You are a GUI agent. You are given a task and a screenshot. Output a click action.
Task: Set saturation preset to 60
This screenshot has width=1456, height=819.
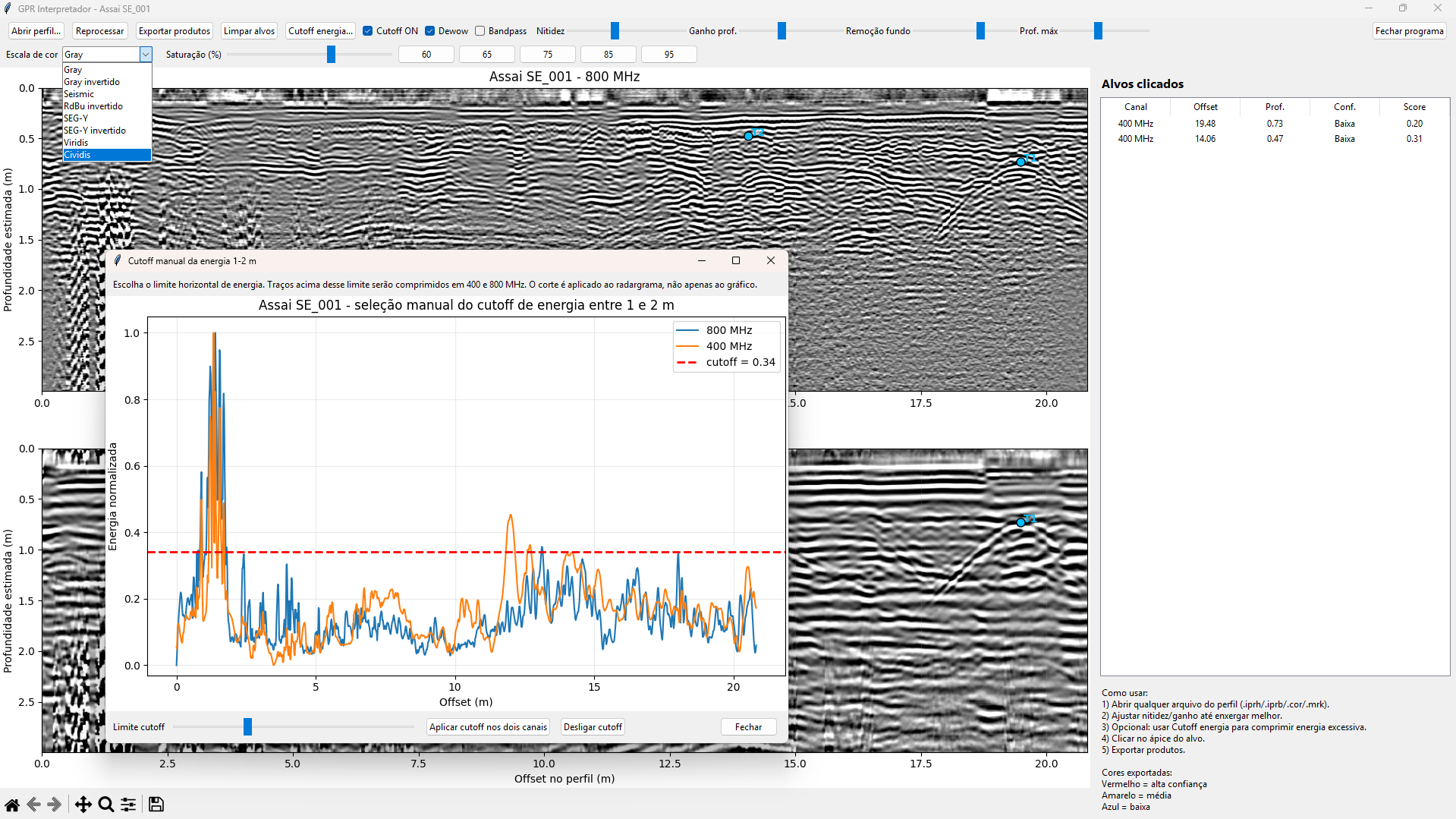[426, 55]
